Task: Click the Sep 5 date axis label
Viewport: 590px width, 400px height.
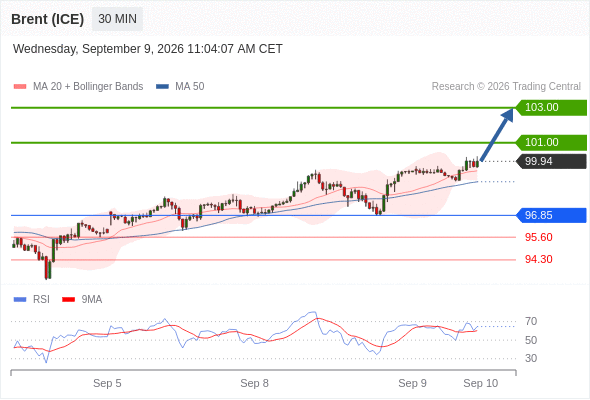Action: point(107,383)
